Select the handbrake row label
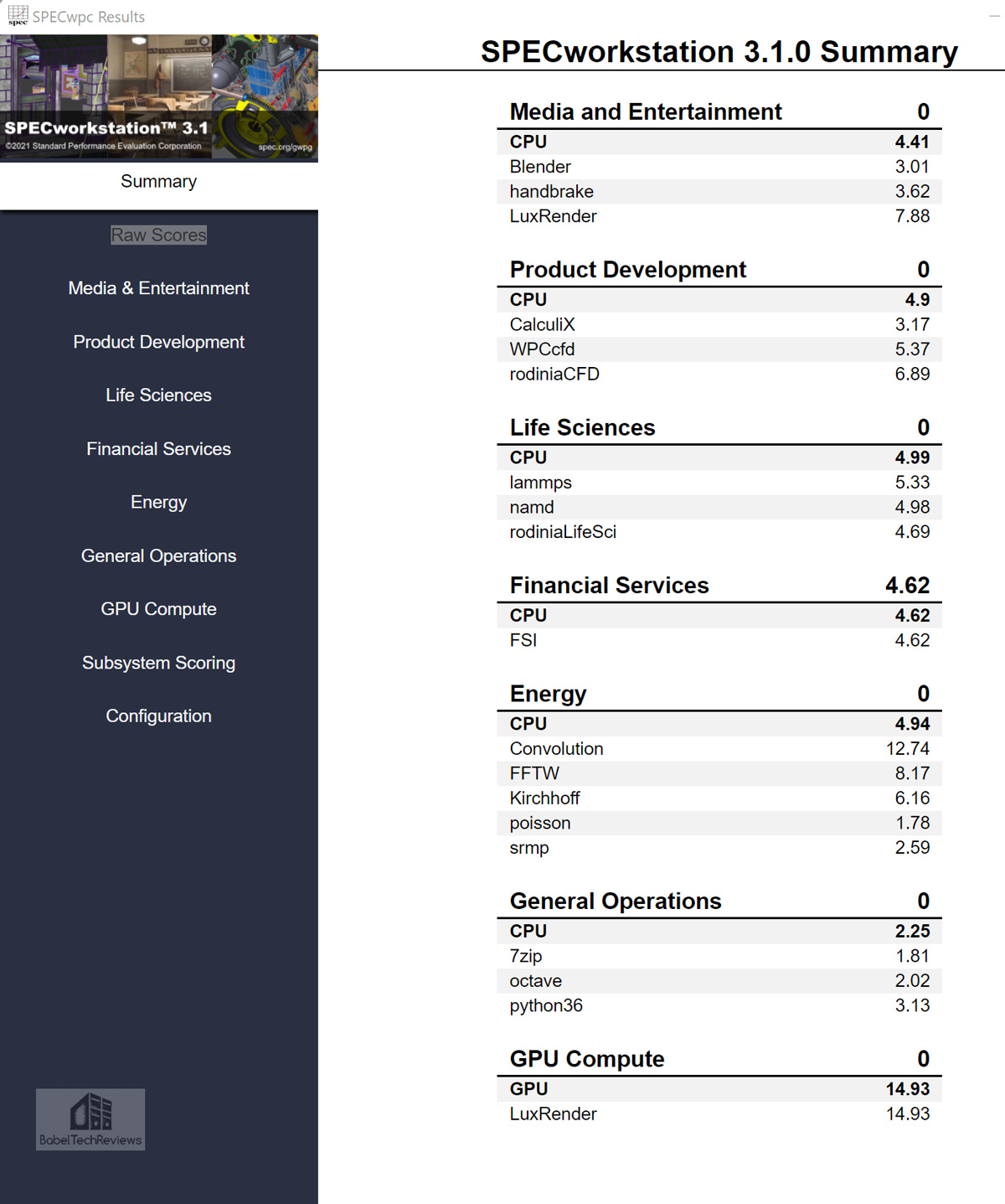Image resolution: width=1005 pixels, height=1204 pixels. 552,192
